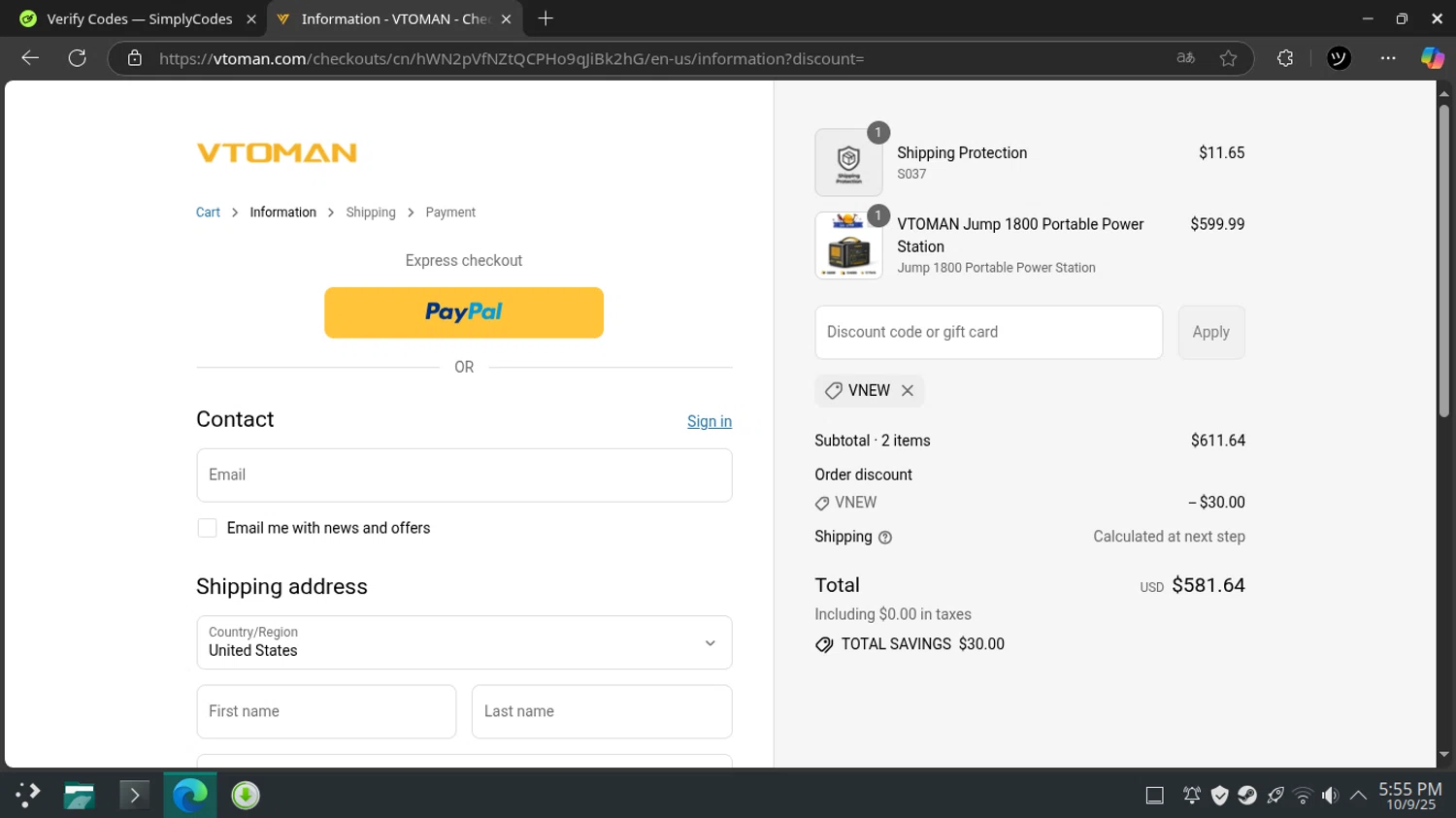Click the page vertical scrollbar
This screenshot has width=1456, height=818.
click(1444, 260)
